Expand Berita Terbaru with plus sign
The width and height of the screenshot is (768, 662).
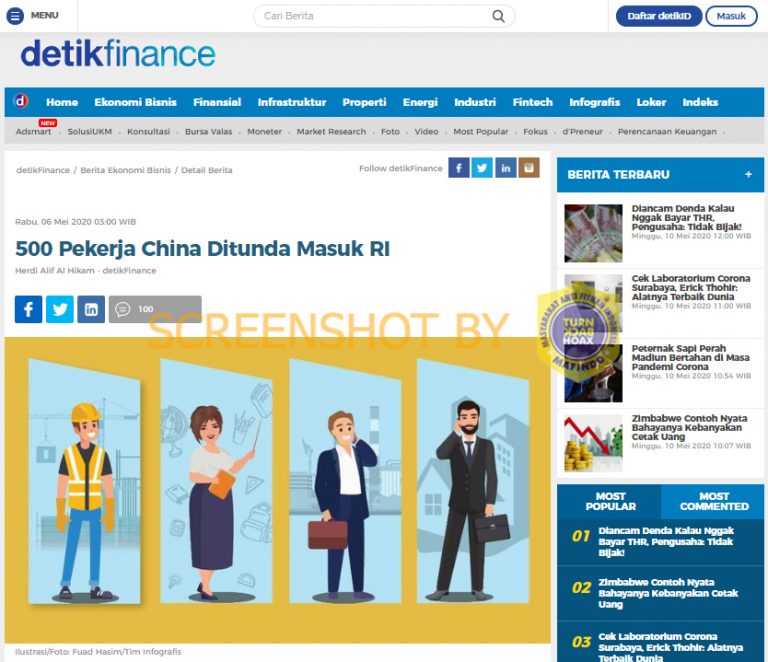click(x=748, y=174)
